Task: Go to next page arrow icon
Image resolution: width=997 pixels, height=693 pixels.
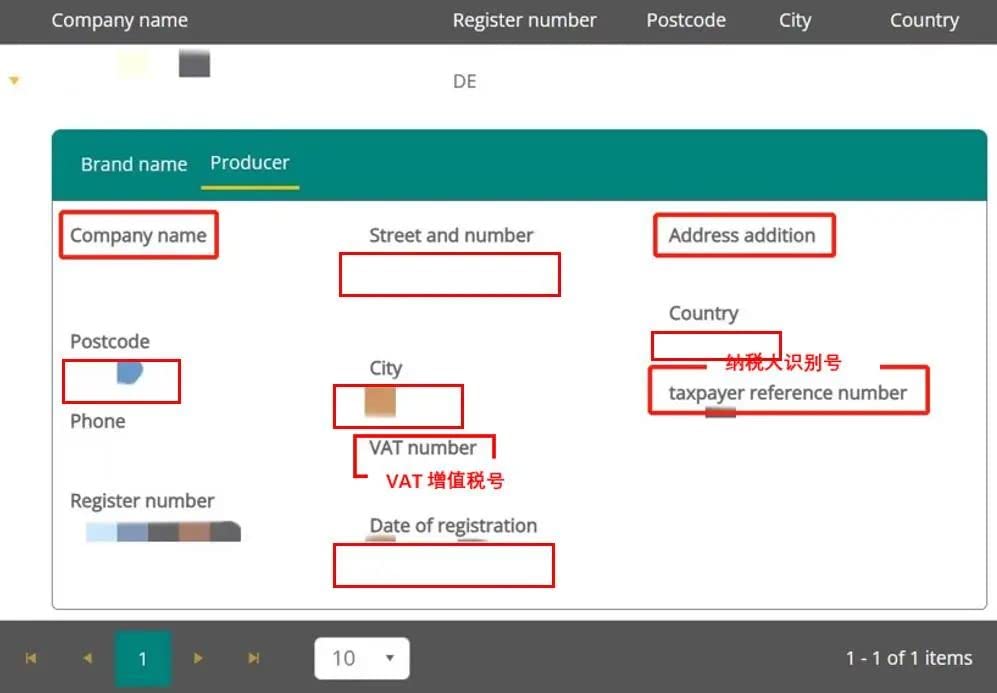Action: coord(198,658)
